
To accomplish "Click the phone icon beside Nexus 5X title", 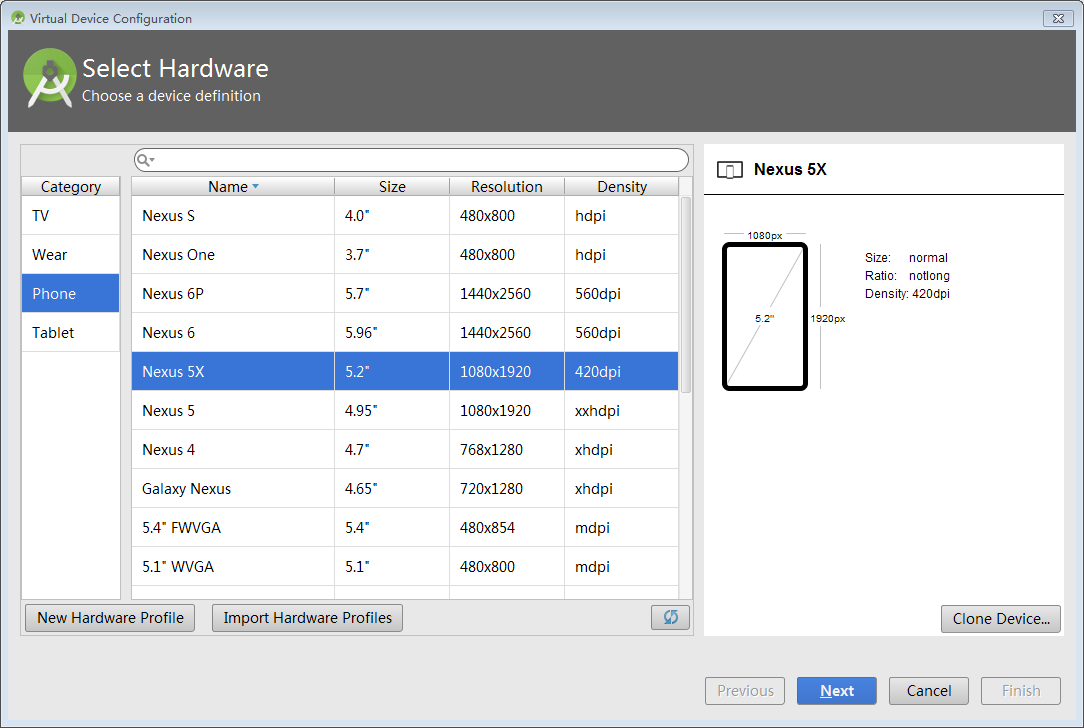I will (729, 169).
